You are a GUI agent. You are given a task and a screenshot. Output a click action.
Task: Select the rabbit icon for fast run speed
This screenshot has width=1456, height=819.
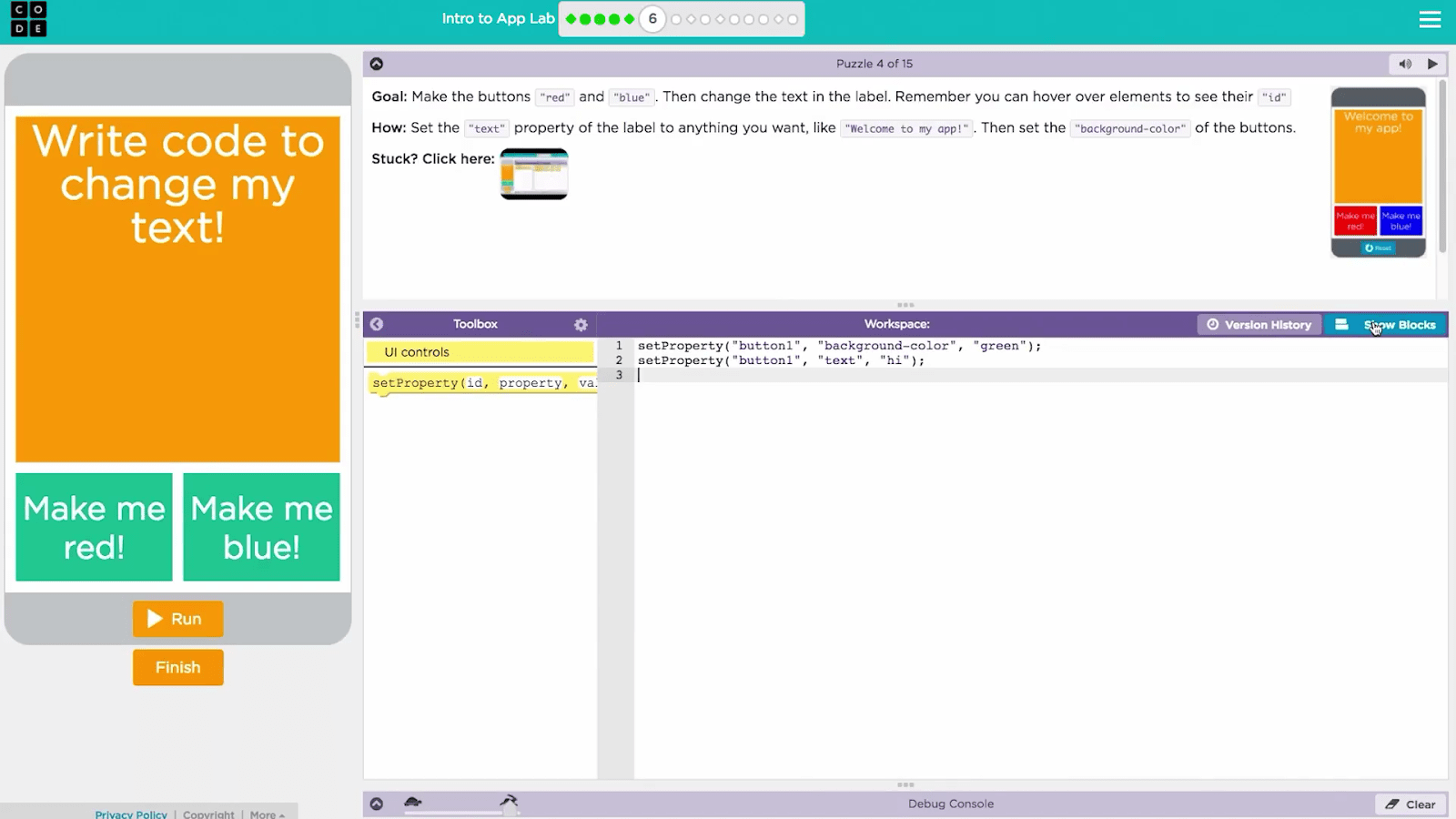pos(510,797)
